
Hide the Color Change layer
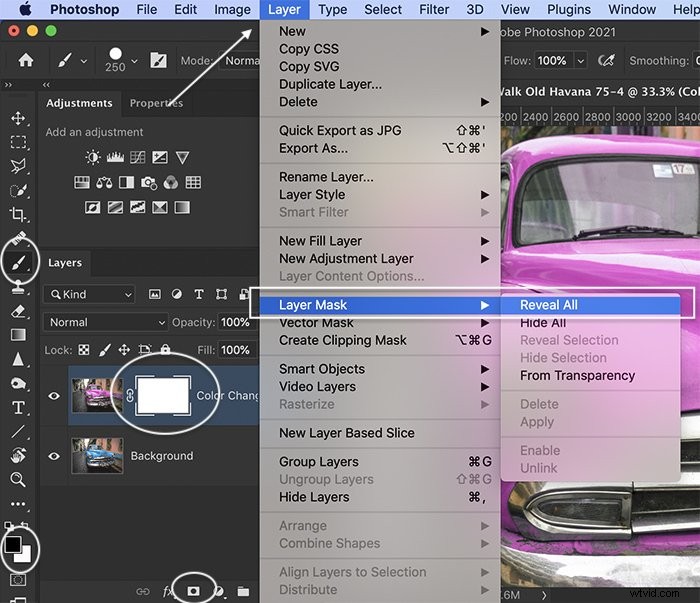tap(54, 396)
